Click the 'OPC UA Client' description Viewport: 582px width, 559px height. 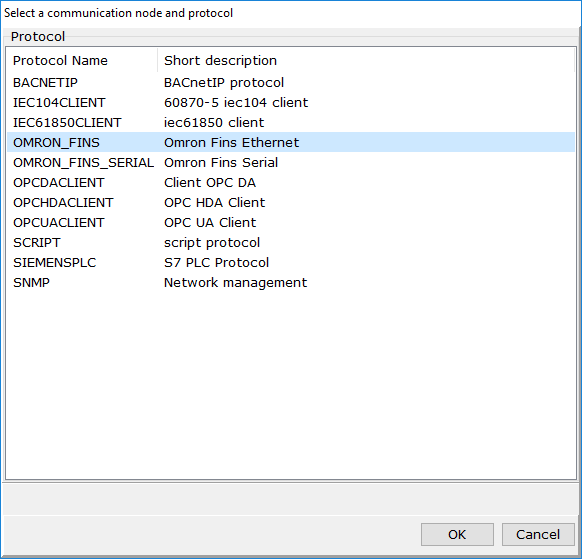[210, 223]
